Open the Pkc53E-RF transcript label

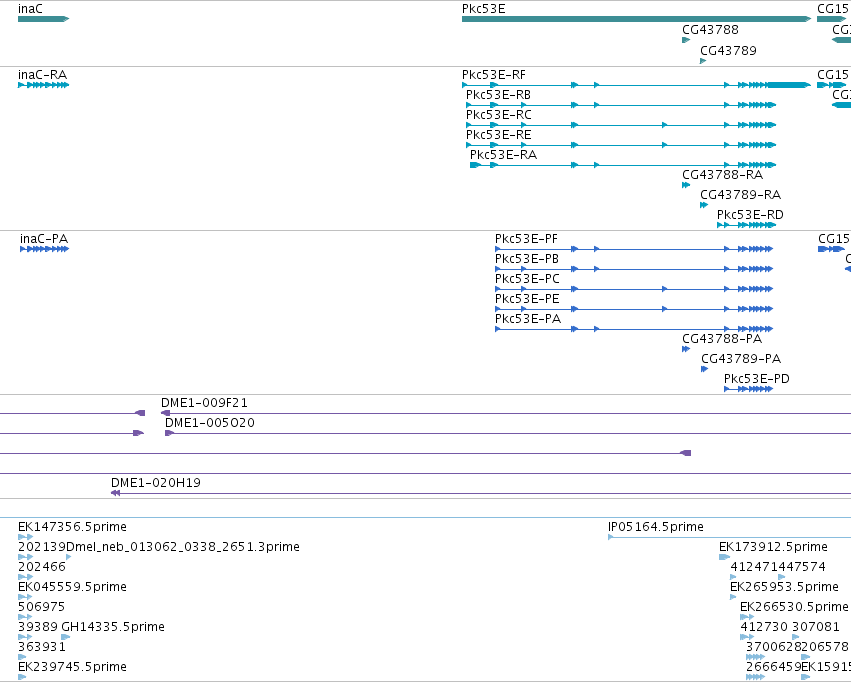point(493,75)
